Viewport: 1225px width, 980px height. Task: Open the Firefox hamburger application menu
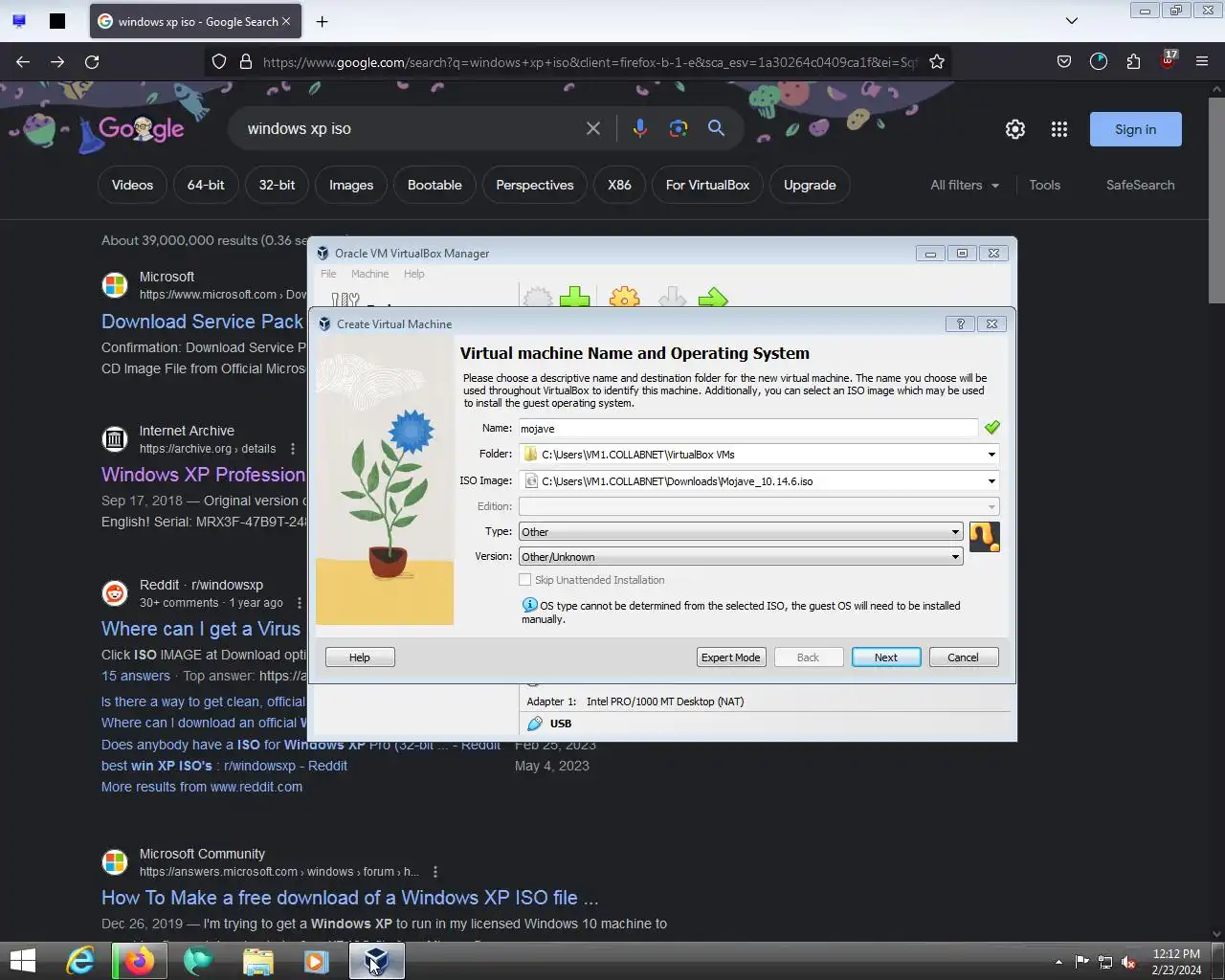1202,62
